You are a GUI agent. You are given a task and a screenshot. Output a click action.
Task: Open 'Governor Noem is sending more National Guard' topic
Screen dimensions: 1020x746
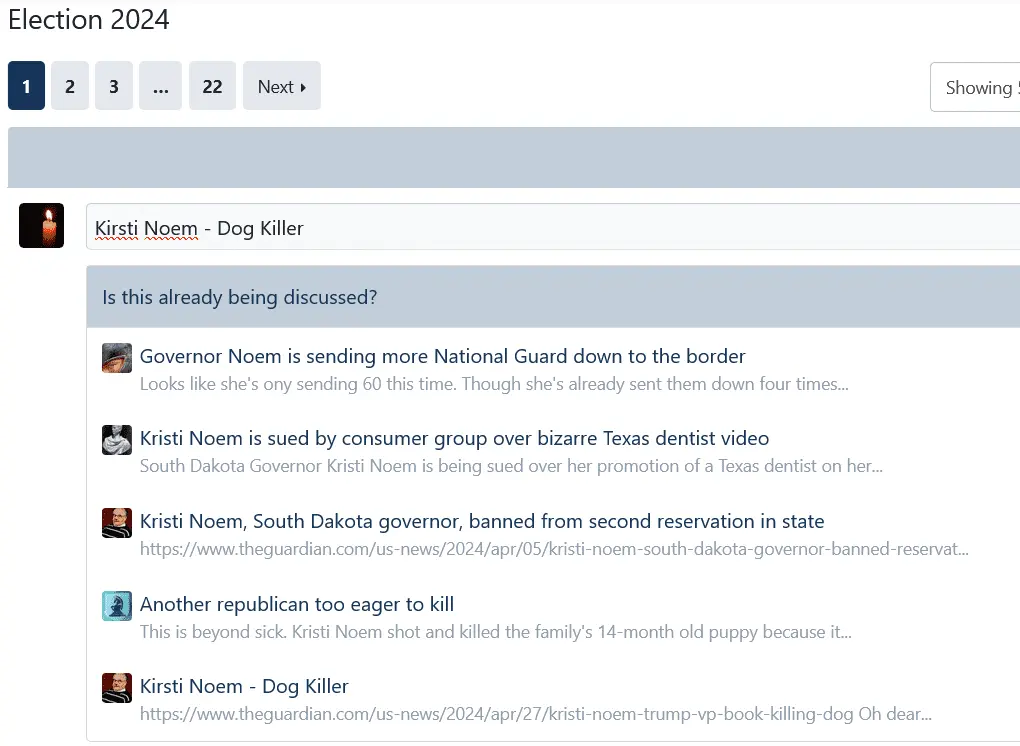(442, 356)
